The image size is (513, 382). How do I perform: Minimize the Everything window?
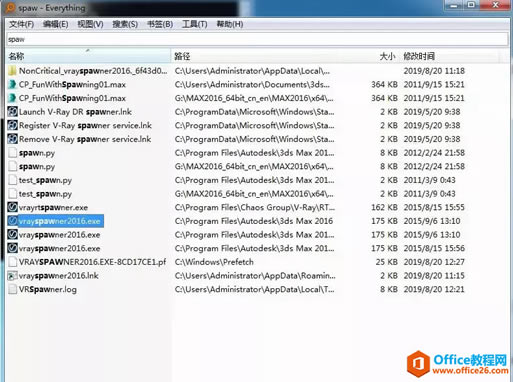click(x=454, y=5)
